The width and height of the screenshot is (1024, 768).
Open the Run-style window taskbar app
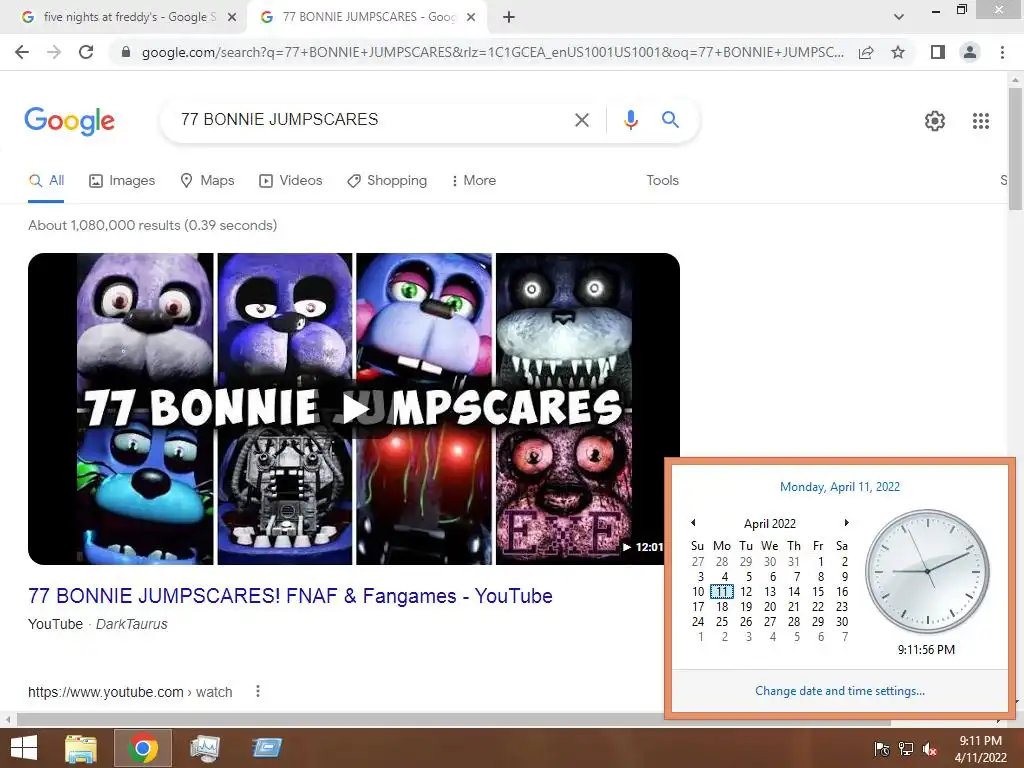coord(267,748)
